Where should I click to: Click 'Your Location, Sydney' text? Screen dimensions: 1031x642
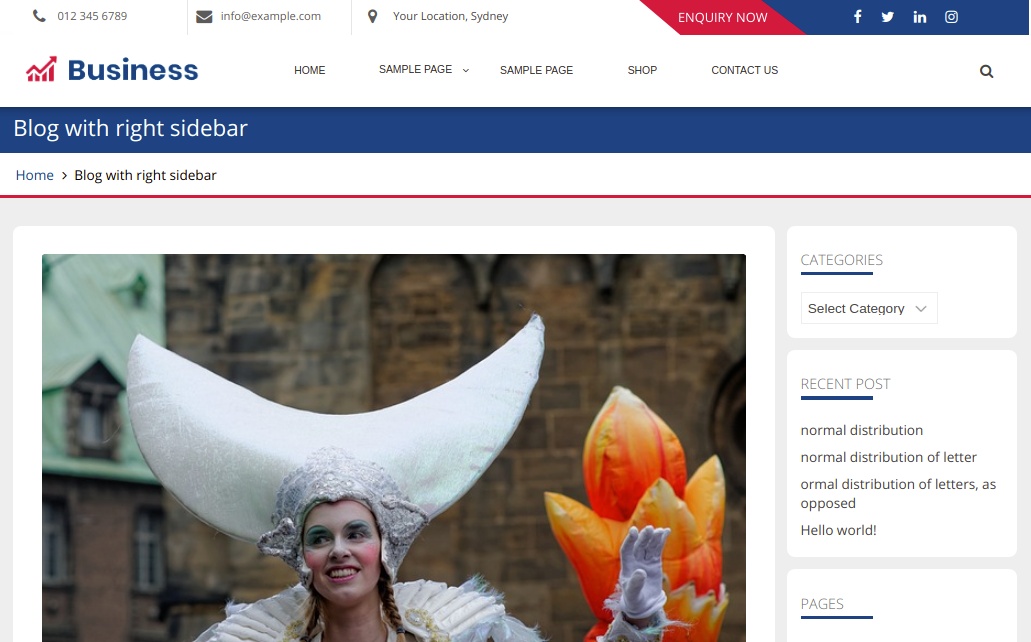(x=450, y=16)
